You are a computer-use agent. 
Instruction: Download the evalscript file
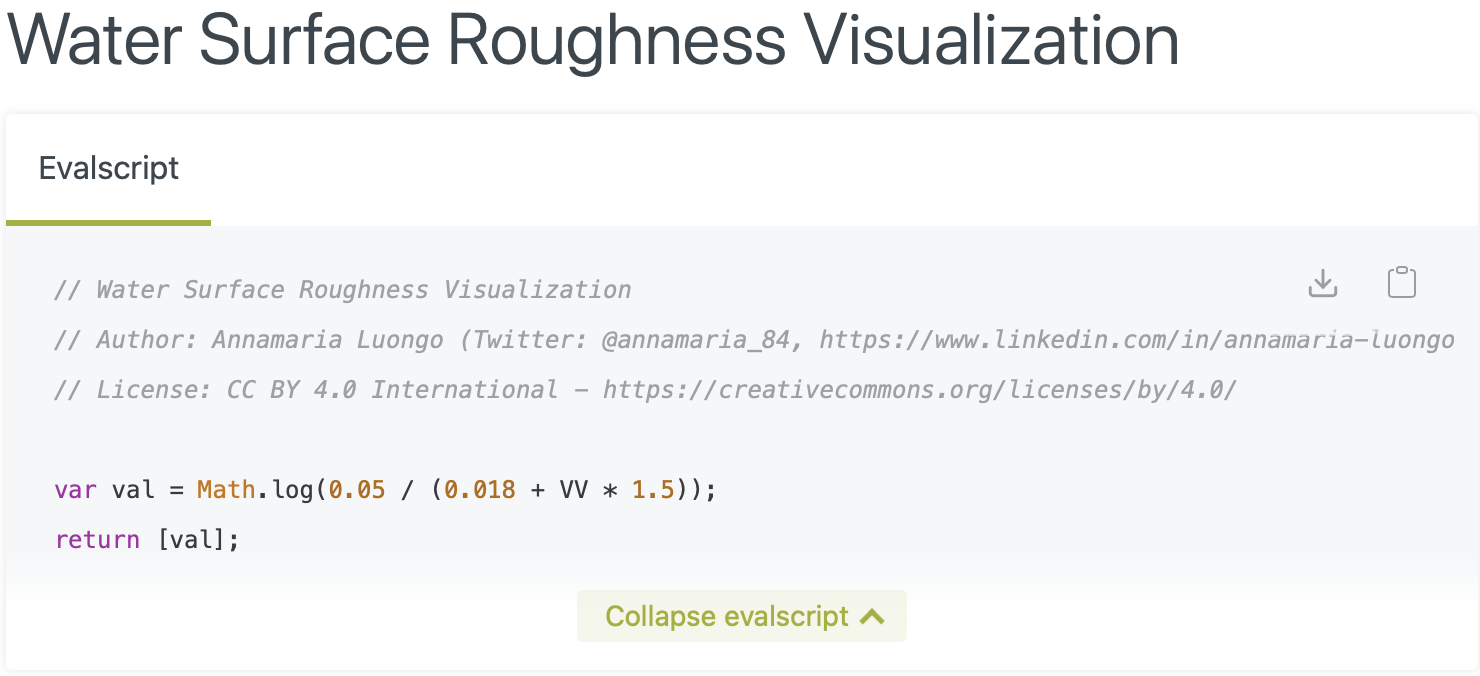pos(1323,284)
